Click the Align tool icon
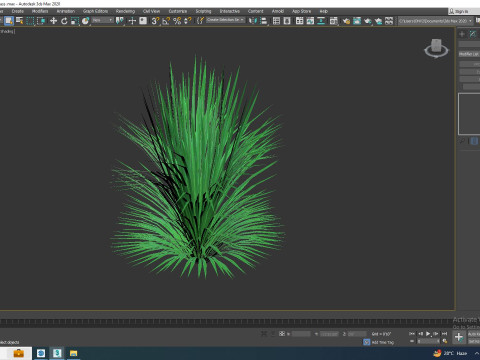Image resolution: width=480 pixels, height=360 pixels. click(264, 21)
